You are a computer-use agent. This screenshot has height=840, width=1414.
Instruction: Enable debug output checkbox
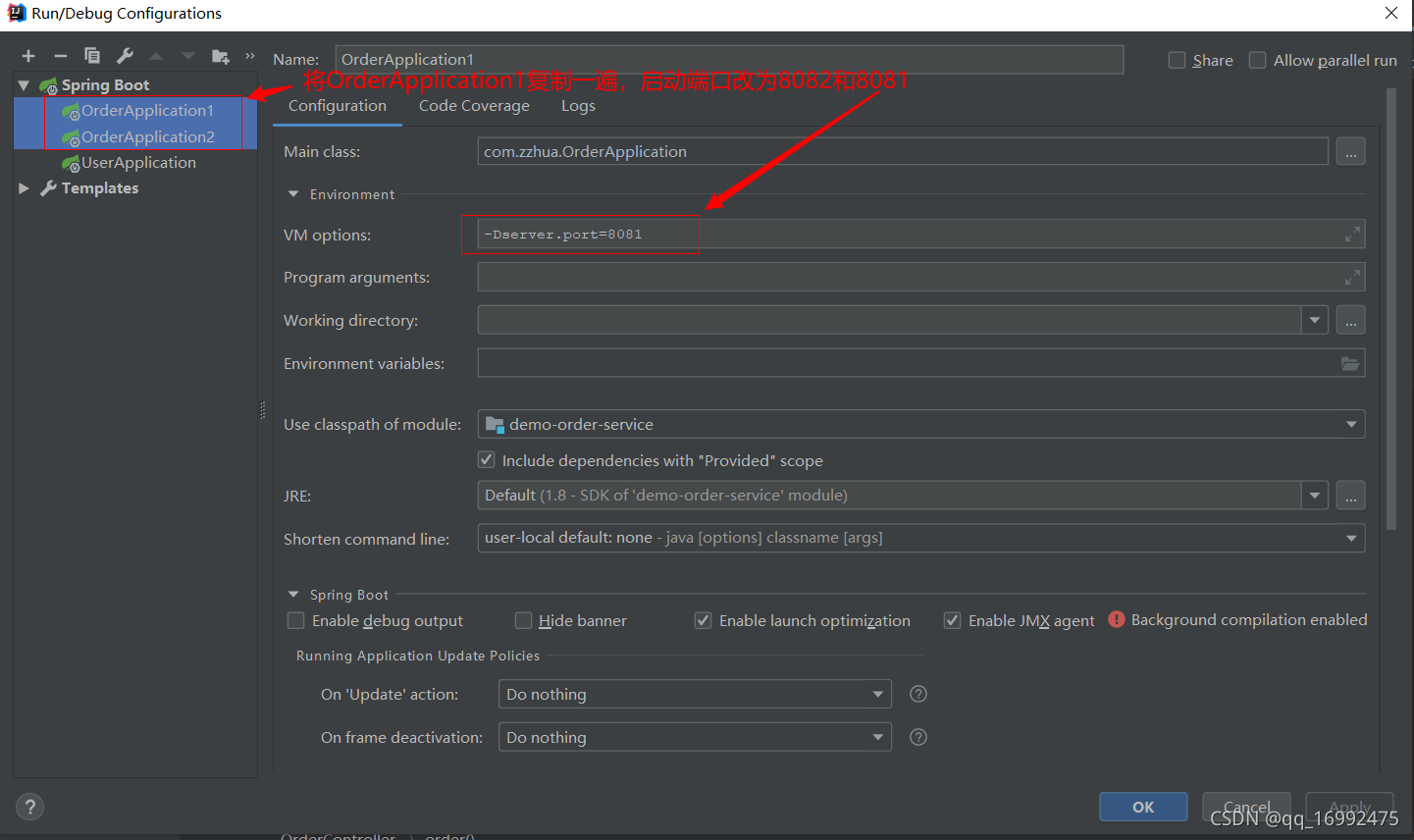(x=295, y=620)
